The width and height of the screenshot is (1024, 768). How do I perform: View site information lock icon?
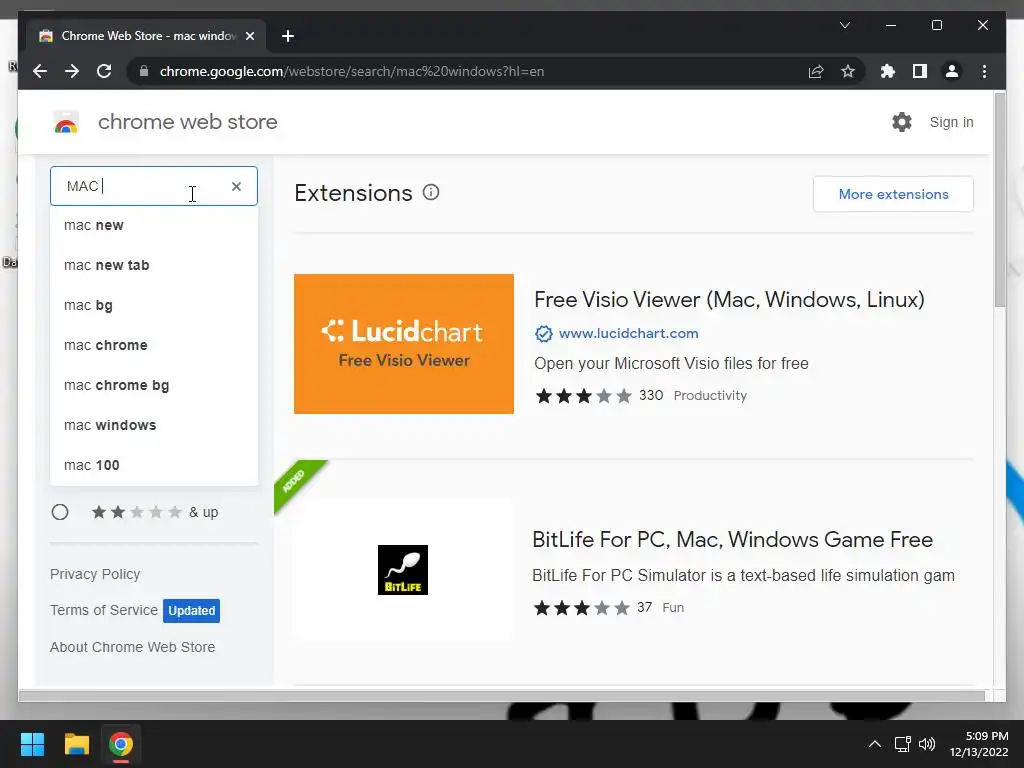point(144,71)
